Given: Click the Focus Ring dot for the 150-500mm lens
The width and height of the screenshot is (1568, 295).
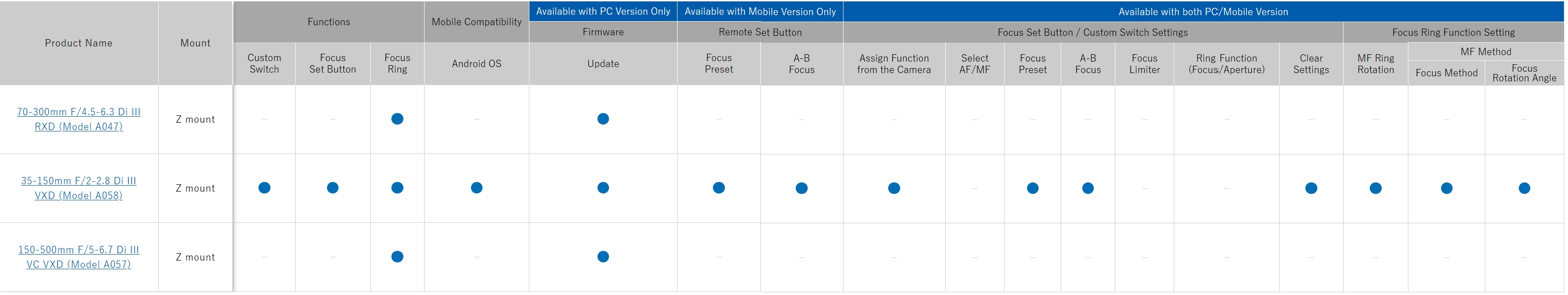Looking at the screenshot, I should coord(397,257).
